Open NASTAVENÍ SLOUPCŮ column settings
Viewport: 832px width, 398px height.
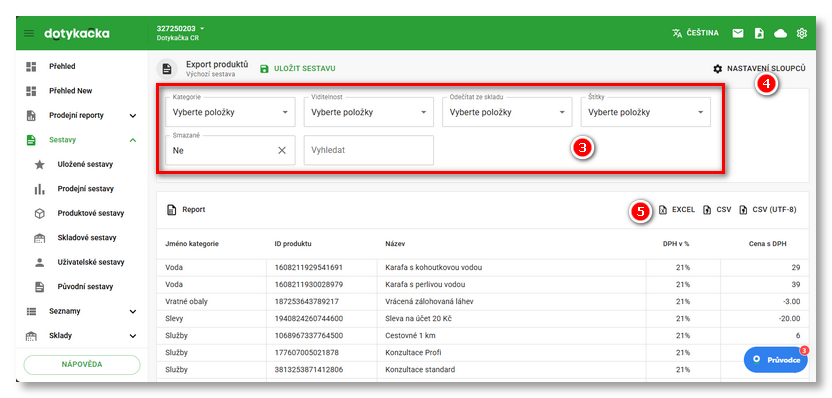(x=760, y=68)
